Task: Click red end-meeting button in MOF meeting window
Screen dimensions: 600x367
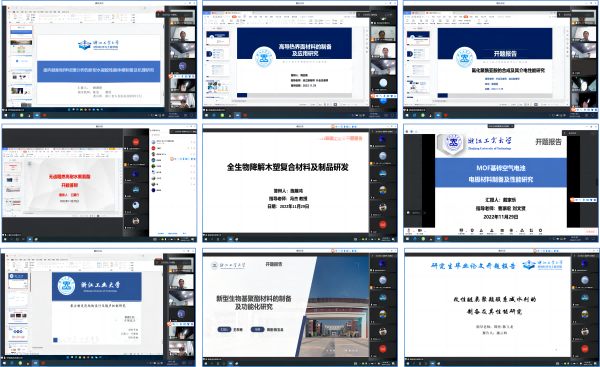Action: (x=591, y=232)
